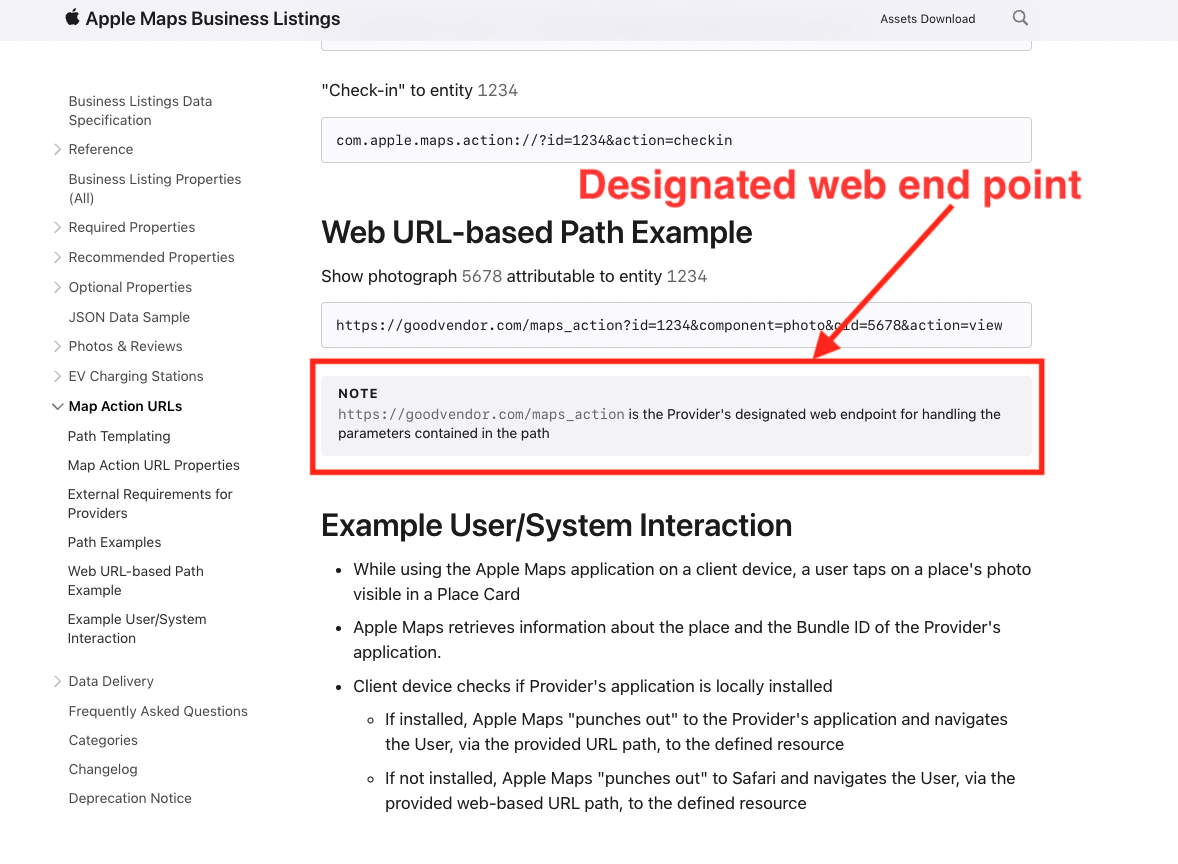
Task: Open Business Listings Data Specification page
Action: pos(140,110)
